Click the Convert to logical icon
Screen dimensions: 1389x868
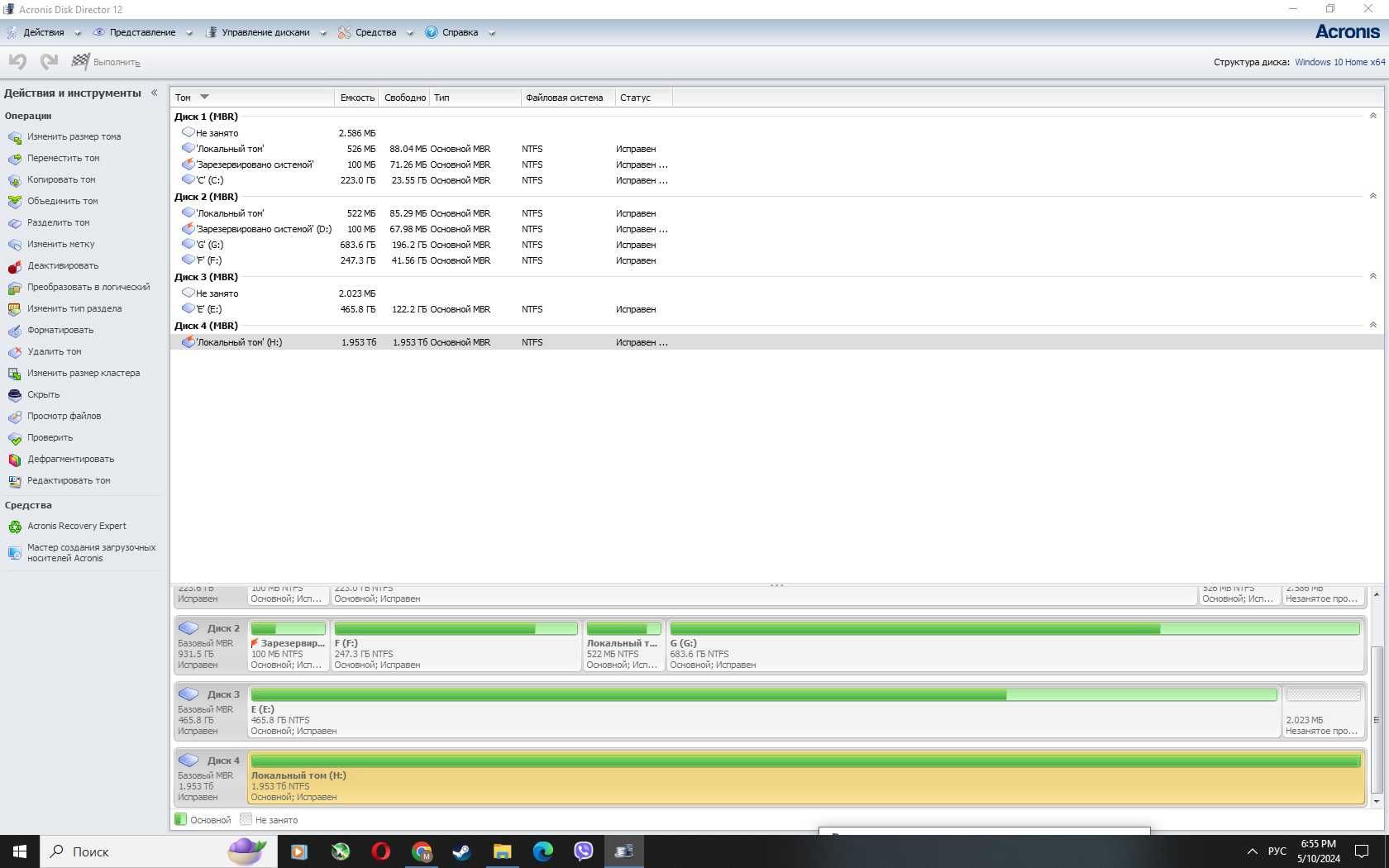[14, 288]
